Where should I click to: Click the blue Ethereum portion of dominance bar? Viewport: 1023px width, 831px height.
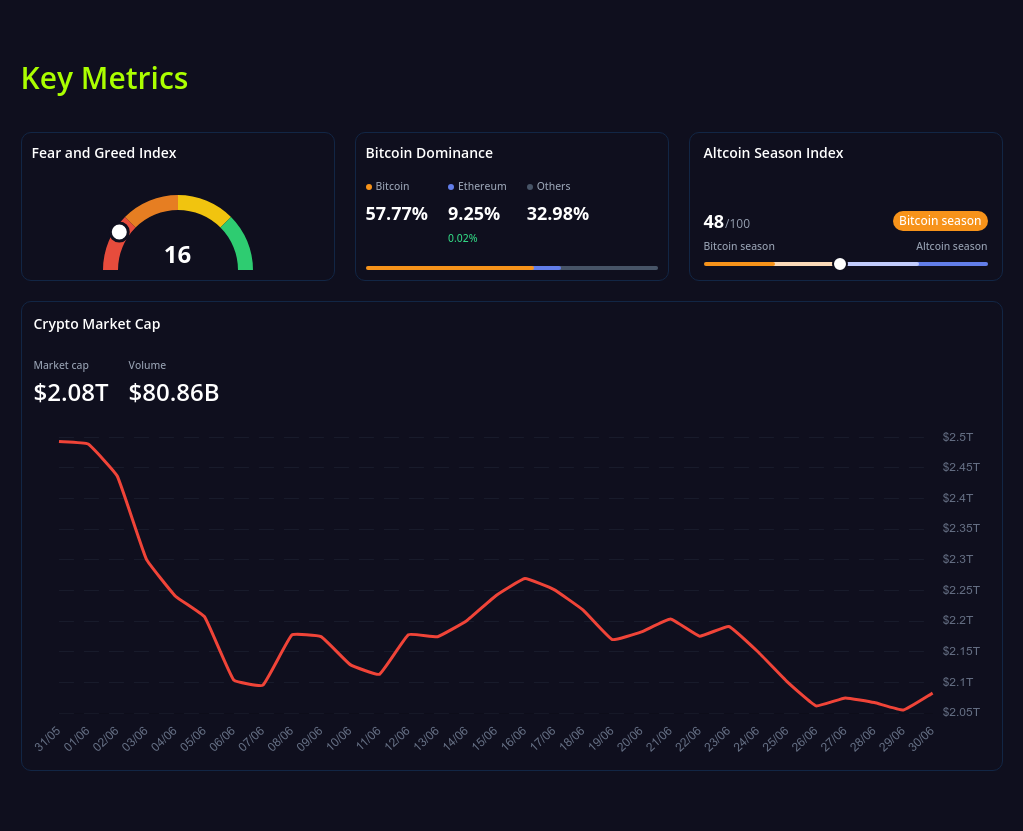pyautogui.click(x=547, y=267)
